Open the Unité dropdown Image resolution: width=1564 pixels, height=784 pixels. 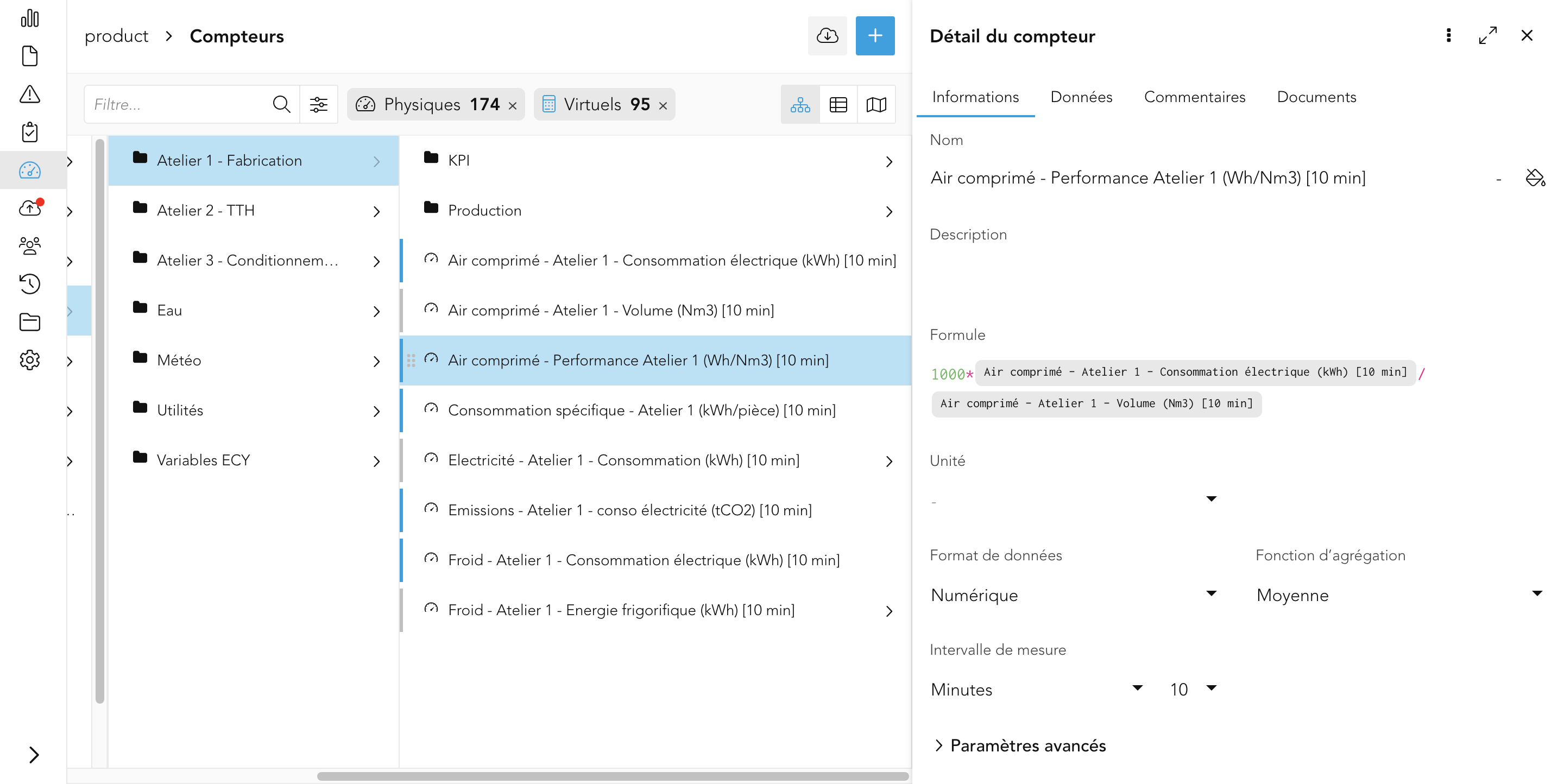point(1074,500)
